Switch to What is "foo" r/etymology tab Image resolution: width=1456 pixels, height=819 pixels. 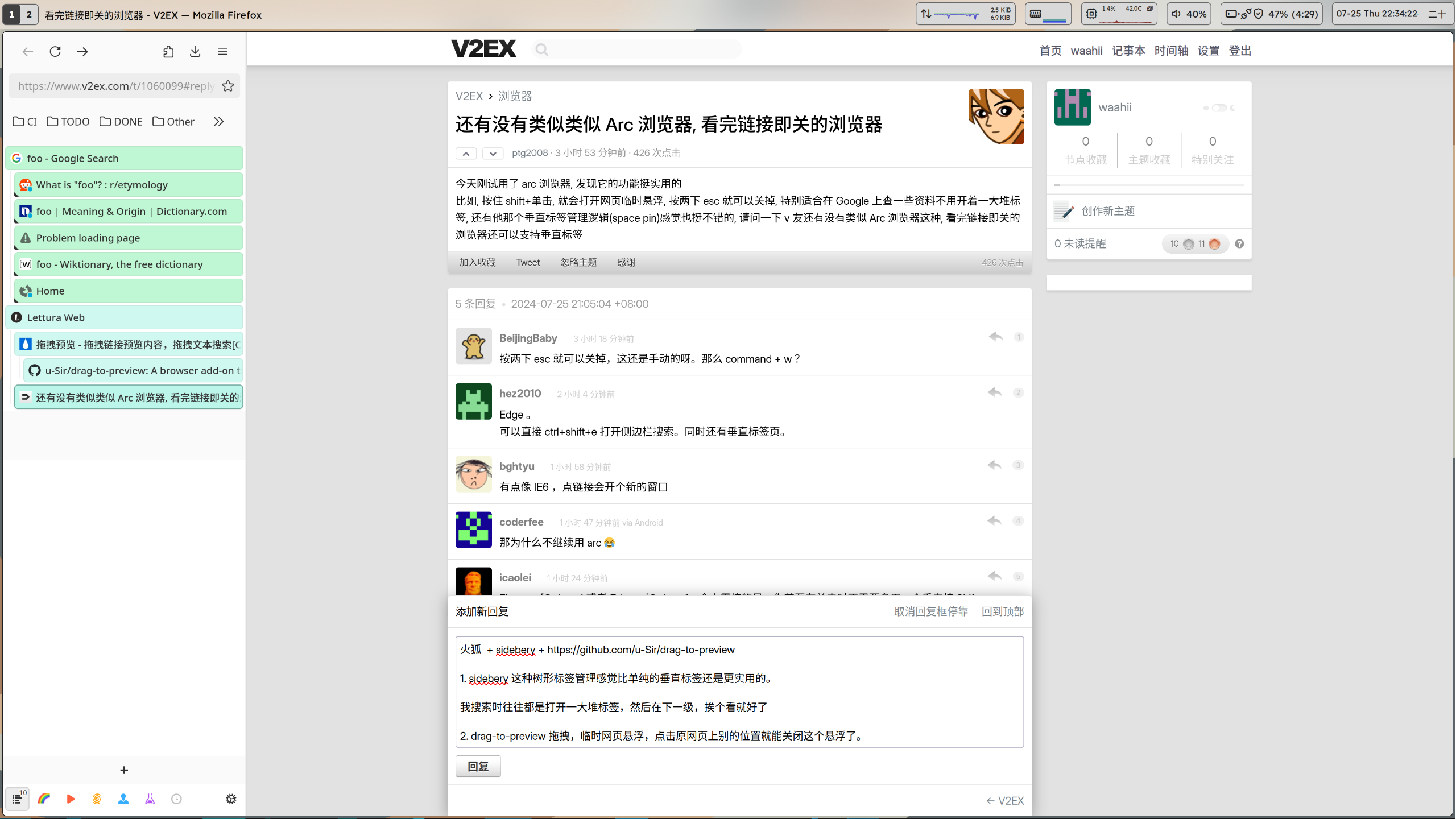coord(129,185)
